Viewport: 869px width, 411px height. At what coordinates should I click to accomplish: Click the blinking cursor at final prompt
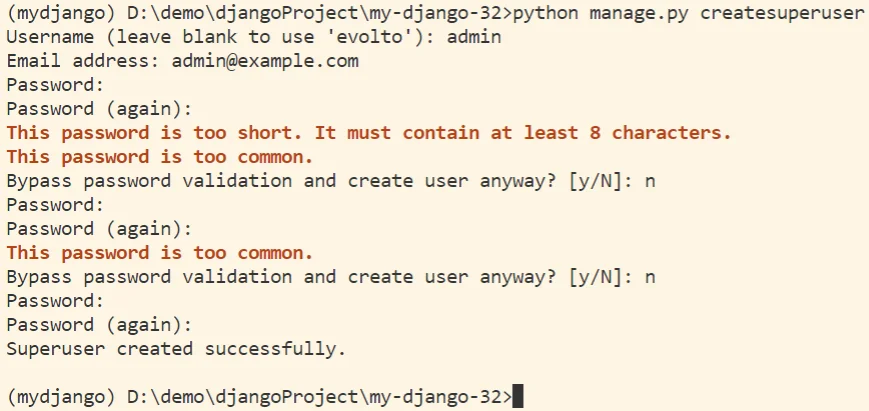[517, 397]
